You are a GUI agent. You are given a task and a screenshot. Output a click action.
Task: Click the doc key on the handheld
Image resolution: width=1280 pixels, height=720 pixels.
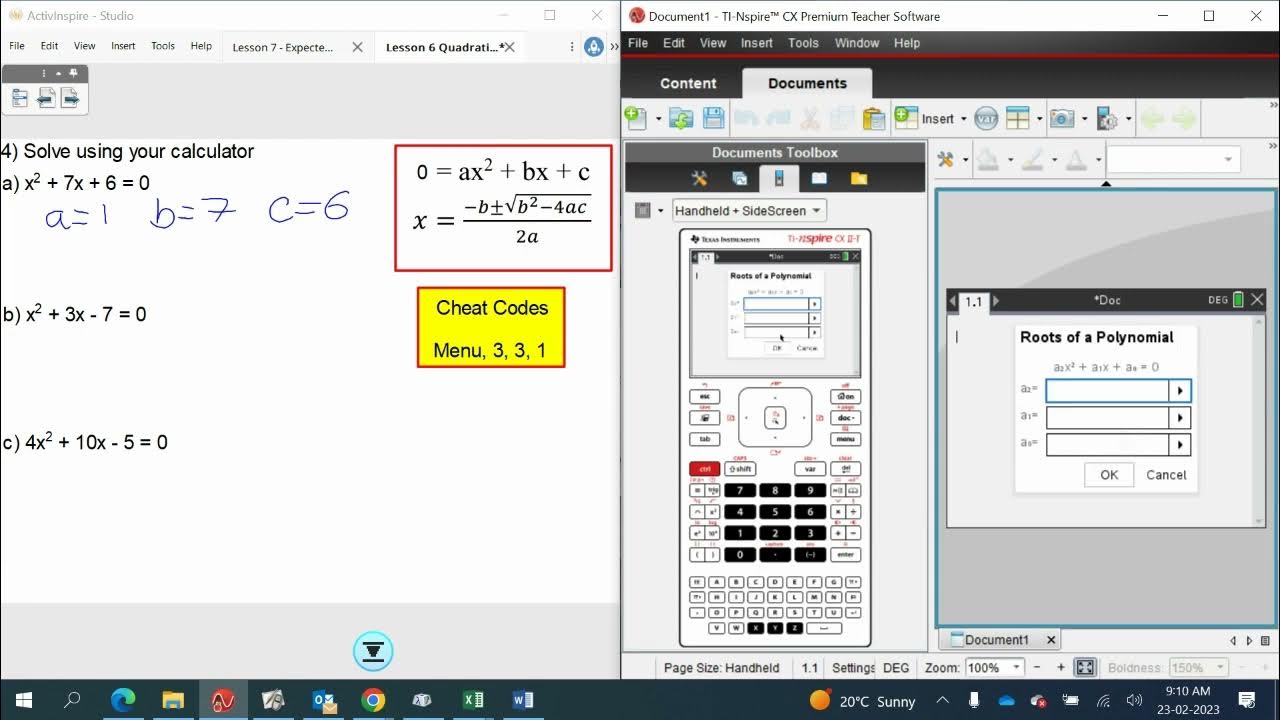(846, 418)
